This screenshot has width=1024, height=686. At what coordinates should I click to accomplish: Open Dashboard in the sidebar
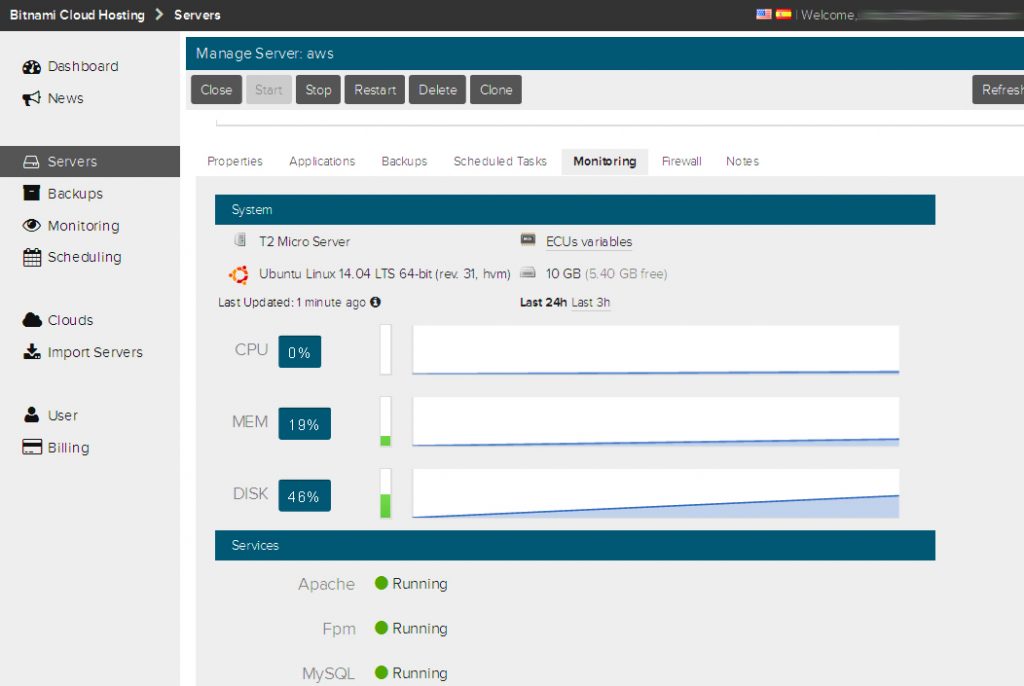coord(83,67)
